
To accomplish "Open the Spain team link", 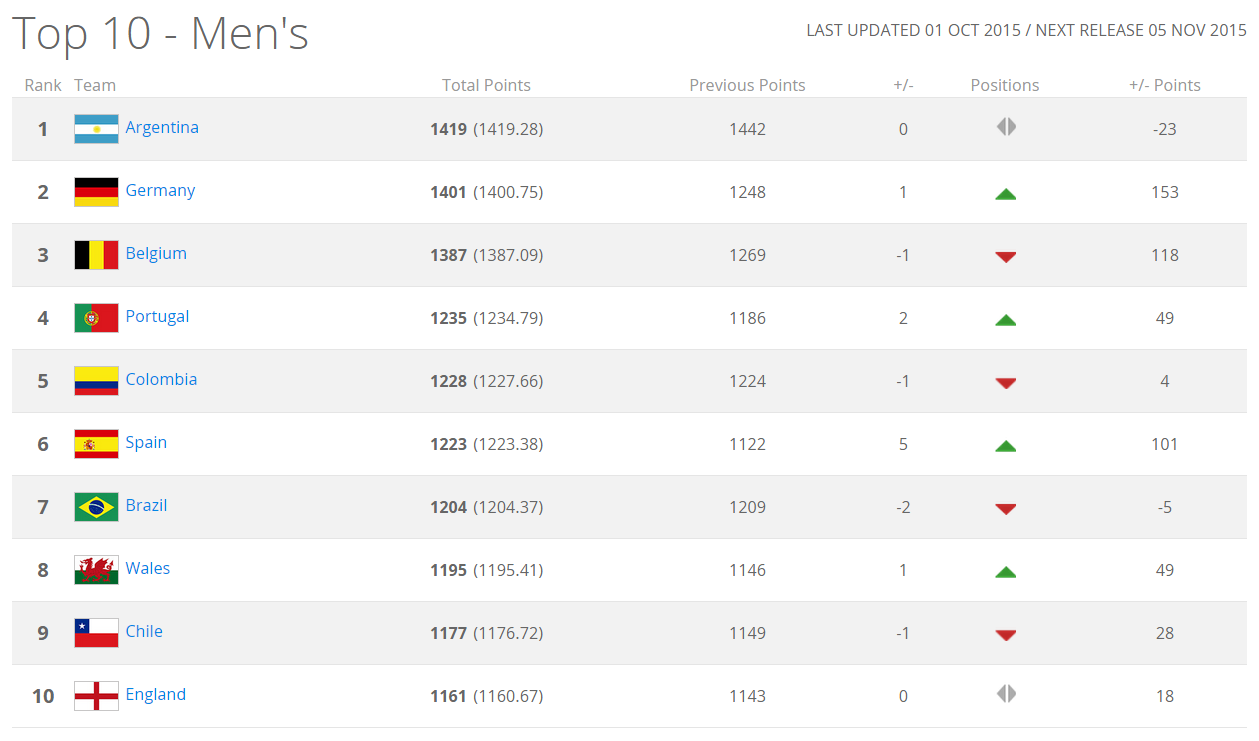I will click(146, 442).
